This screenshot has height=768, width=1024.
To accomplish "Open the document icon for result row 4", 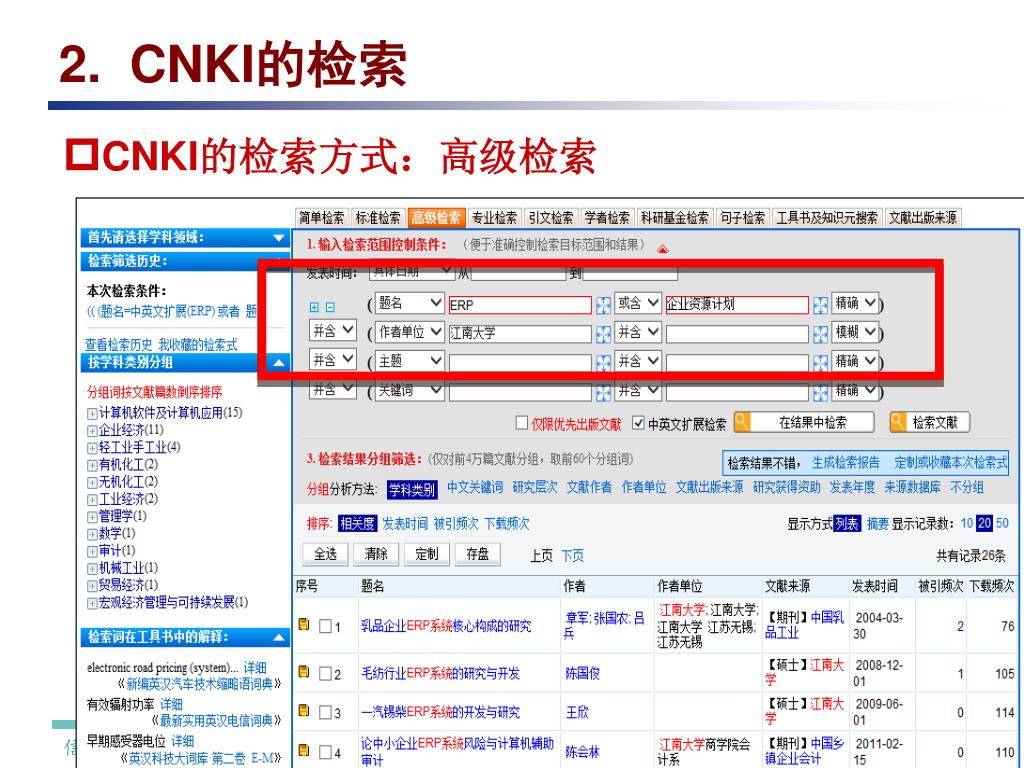I will [x=304, y=750].
